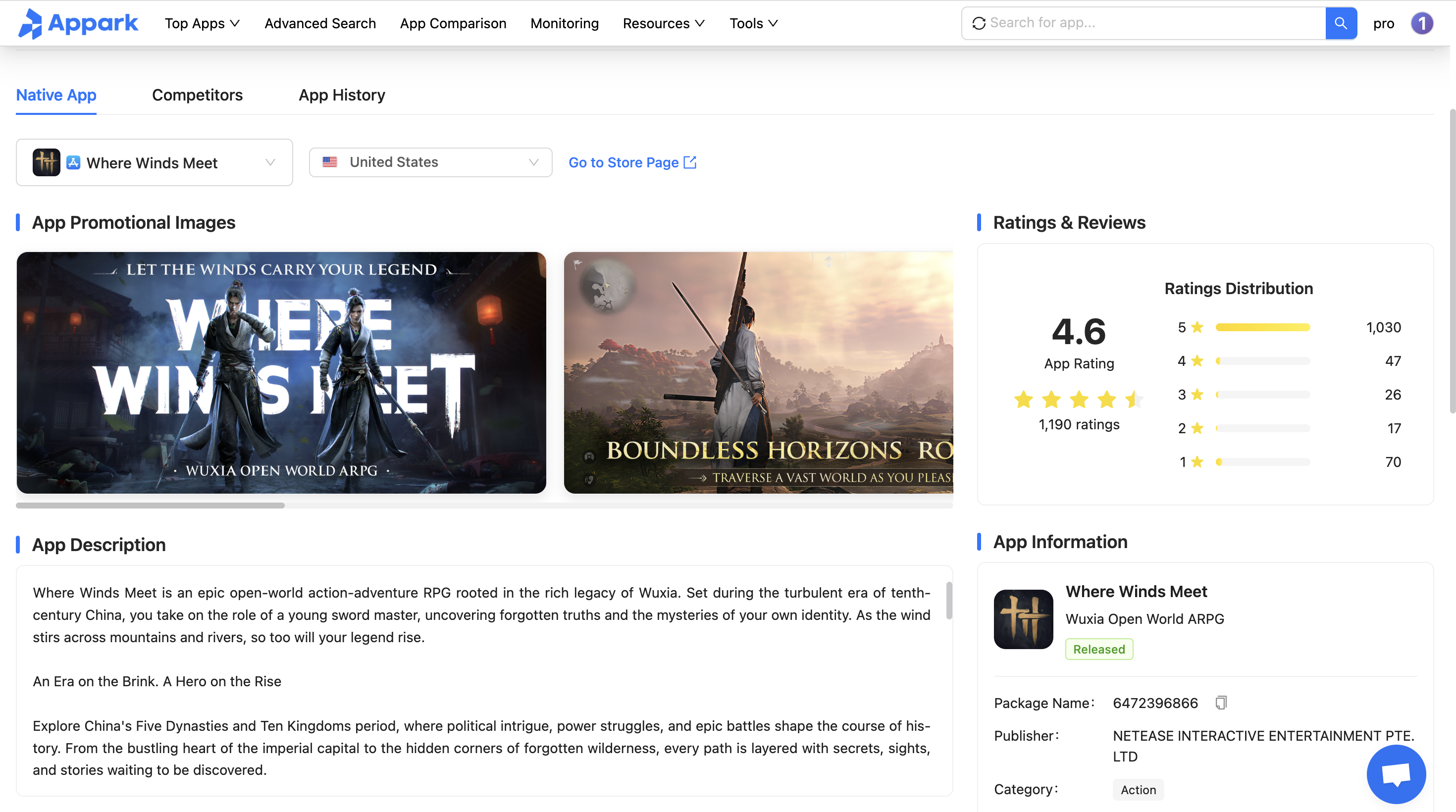Click the Where Winds Meet app icon thumbnail
The width and height of the screenshot is (1456, 812).
(x=1023, y=619)
